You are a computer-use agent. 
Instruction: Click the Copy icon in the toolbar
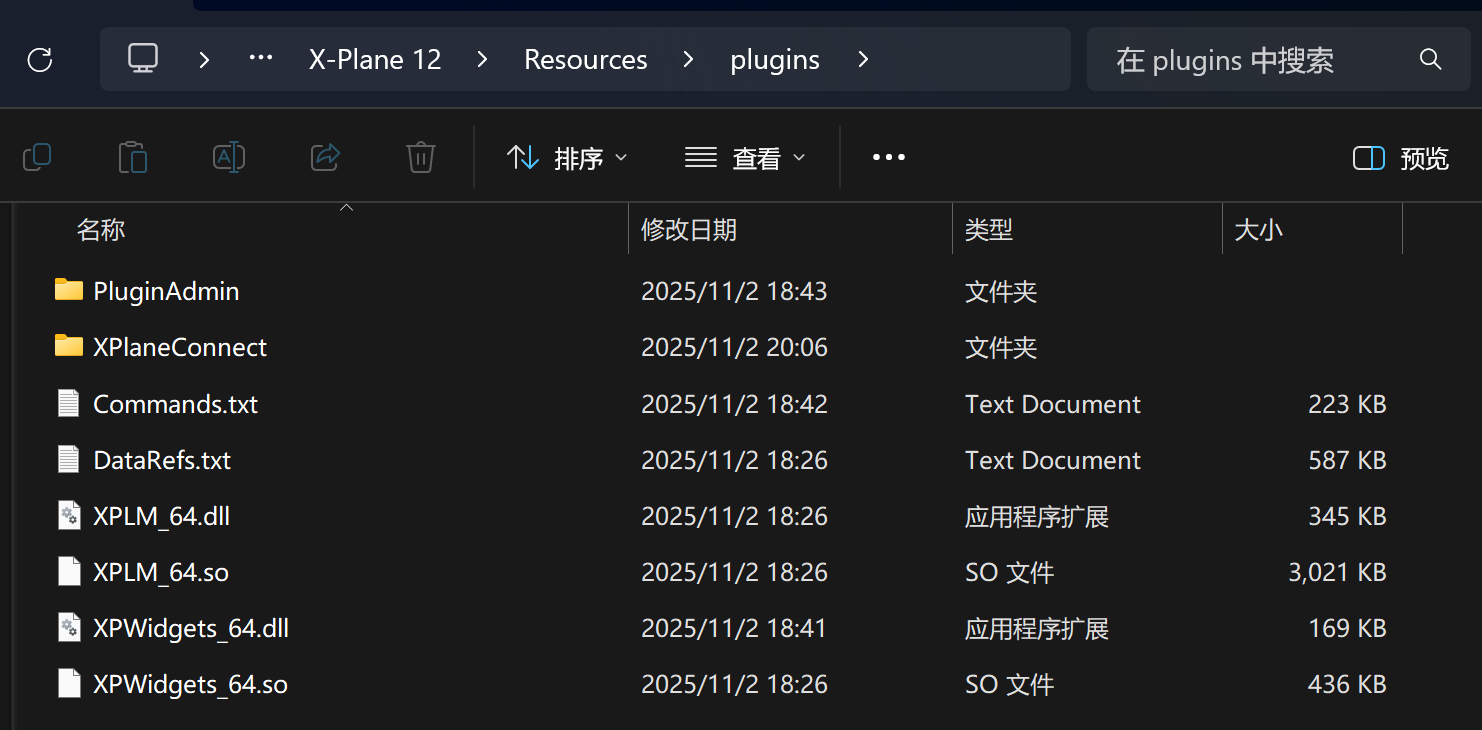pos(37,157)
